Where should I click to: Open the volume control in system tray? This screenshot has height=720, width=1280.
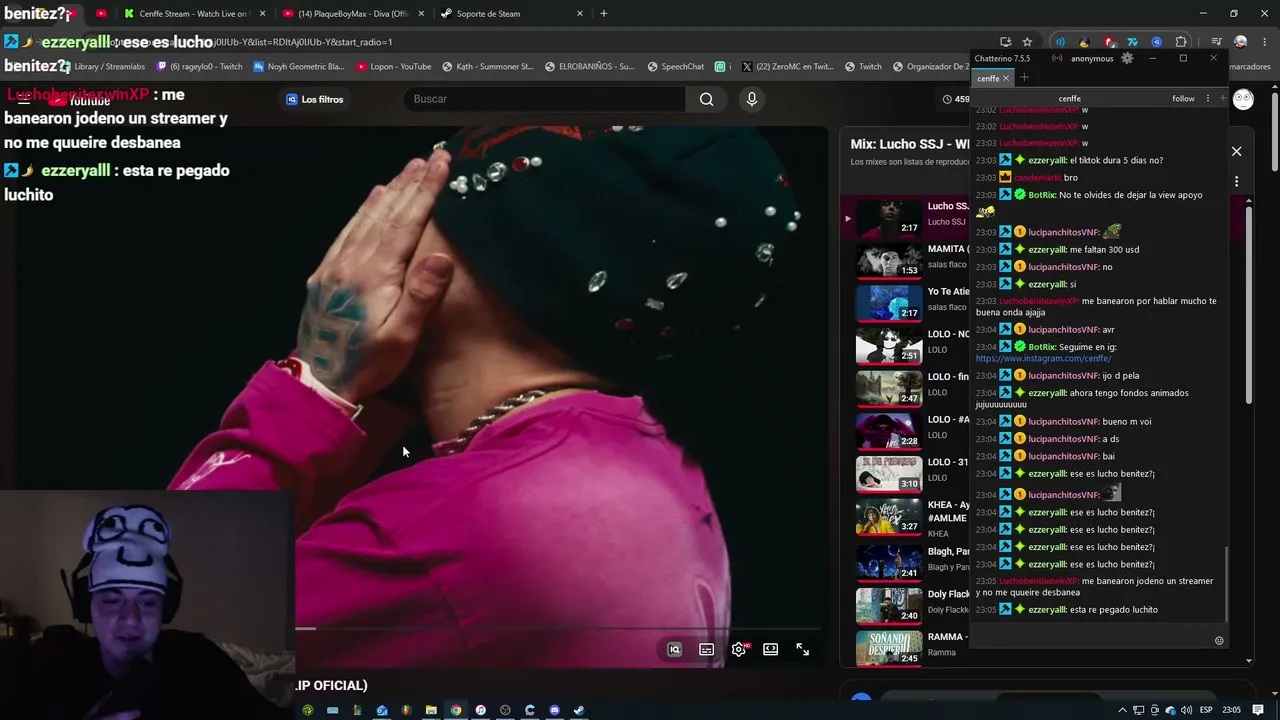pos(1186,710)
